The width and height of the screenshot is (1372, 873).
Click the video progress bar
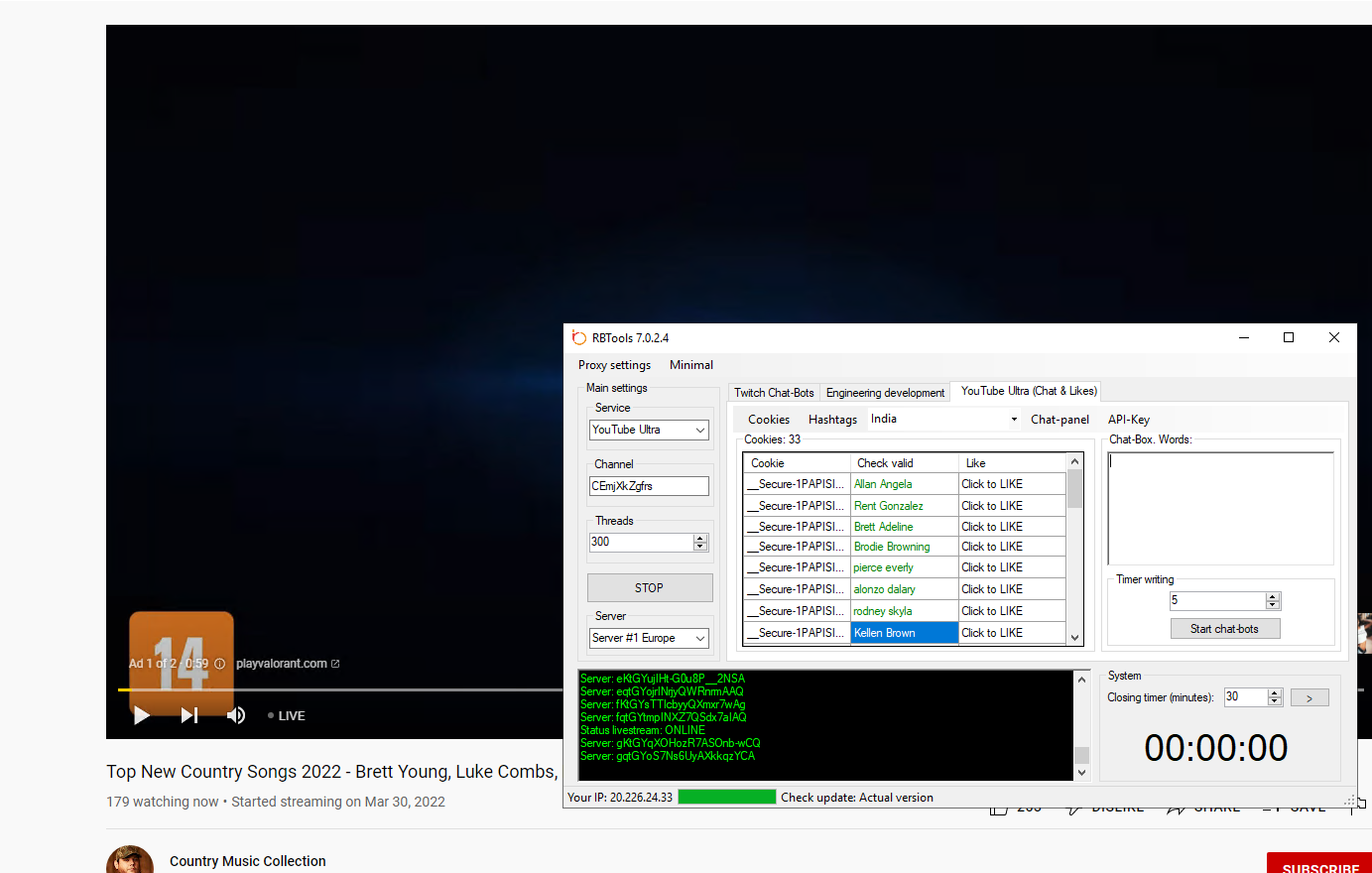pos(337,689)
